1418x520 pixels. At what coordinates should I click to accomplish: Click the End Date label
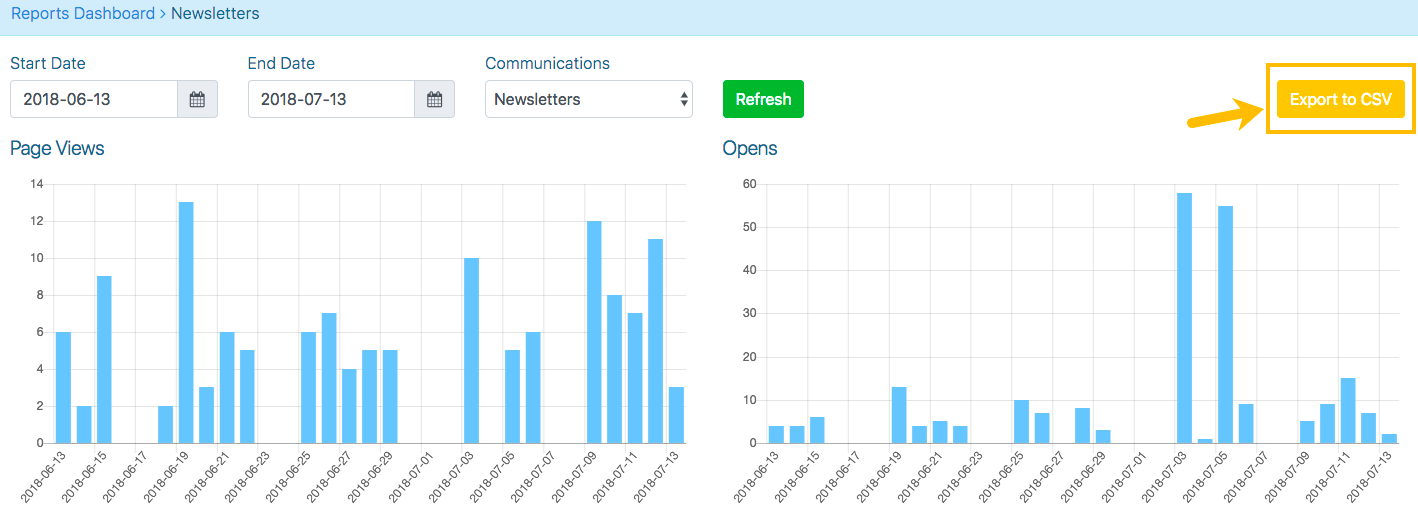point(281,63)
